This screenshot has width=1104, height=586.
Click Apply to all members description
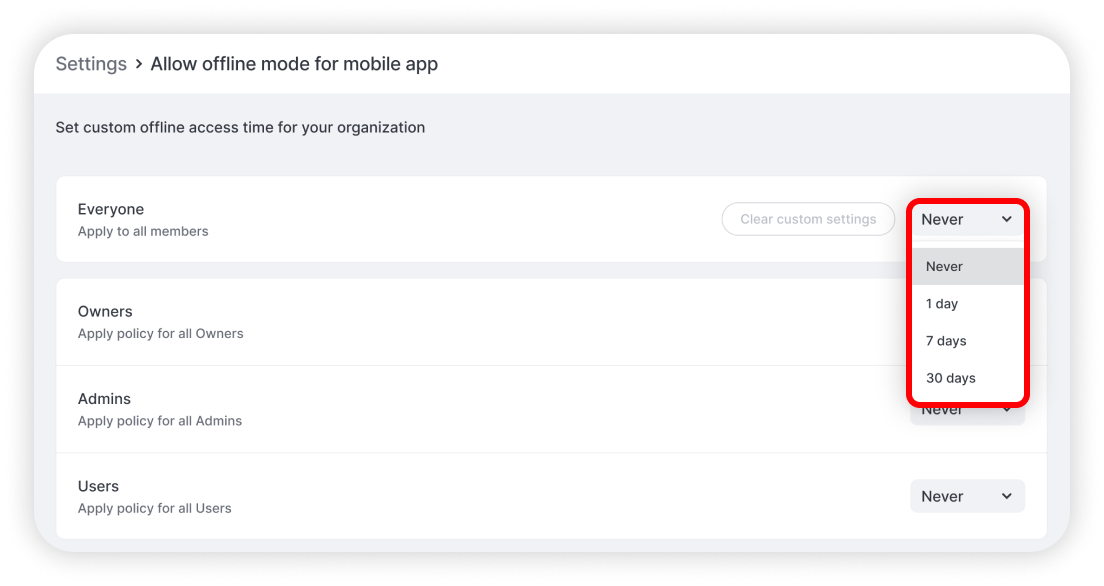tap(143, 231)
